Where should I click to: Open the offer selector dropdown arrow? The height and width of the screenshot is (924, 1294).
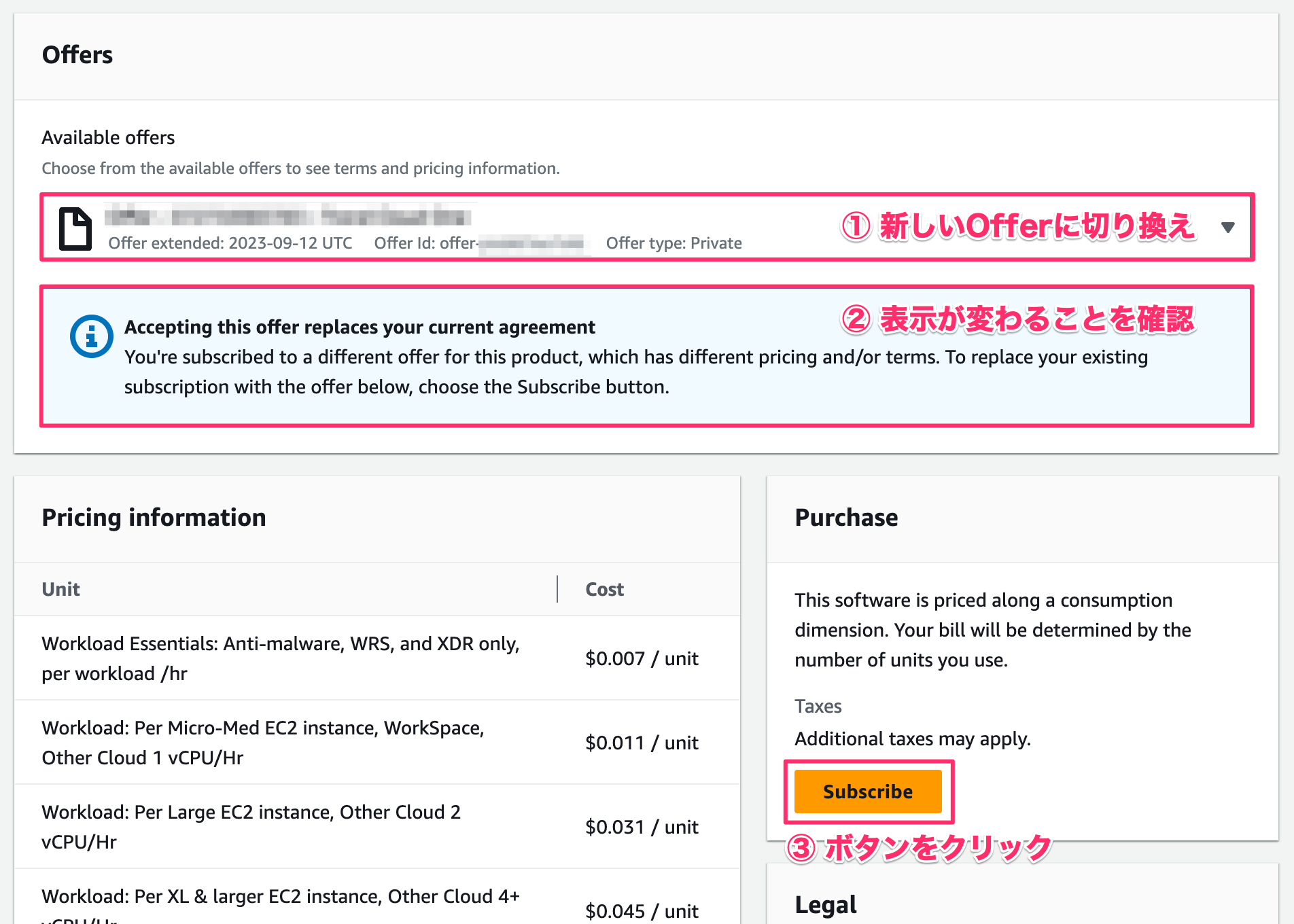coord(1229,228)
